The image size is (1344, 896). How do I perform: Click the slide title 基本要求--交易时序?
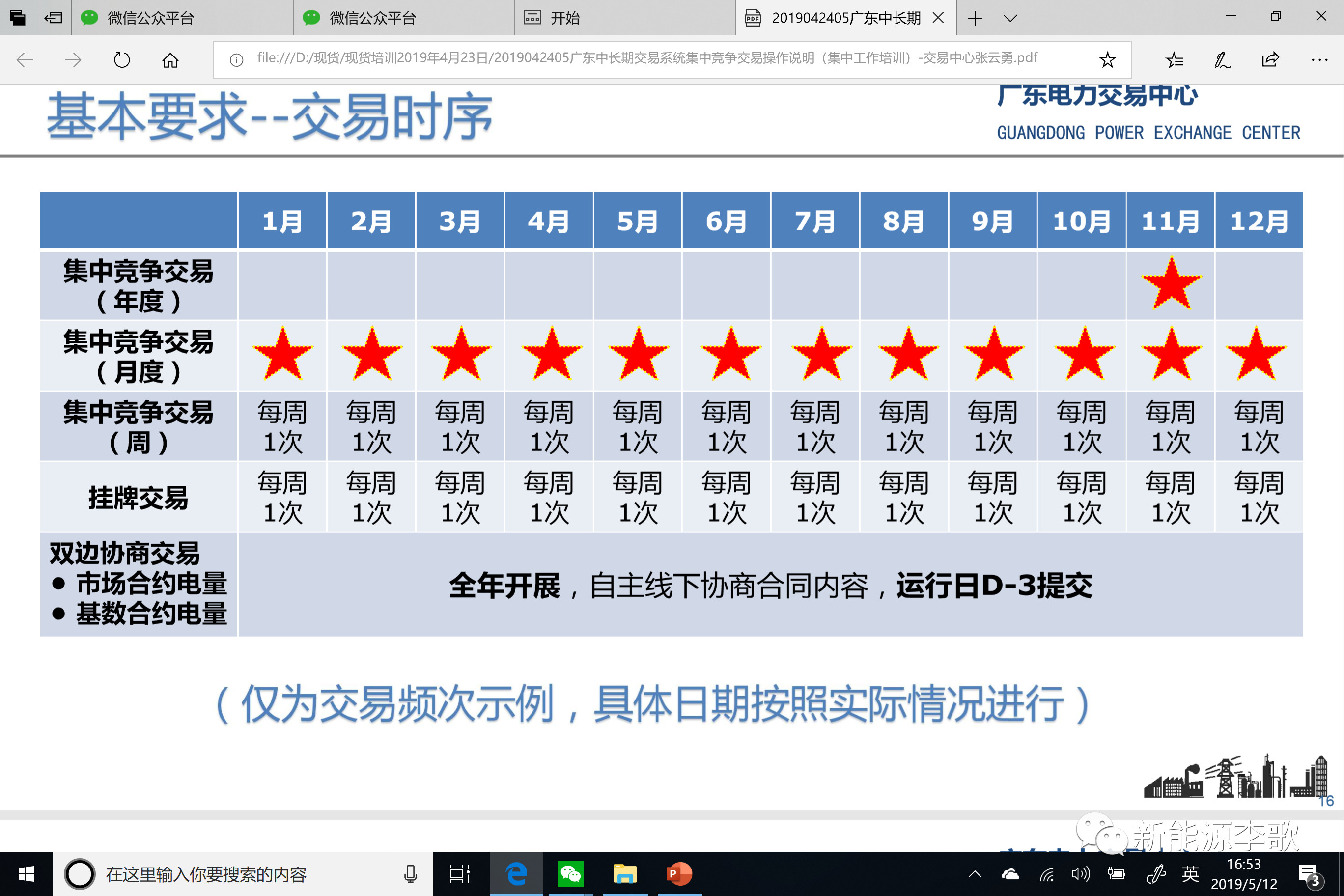pyautogui.click(x=269, y=116)
